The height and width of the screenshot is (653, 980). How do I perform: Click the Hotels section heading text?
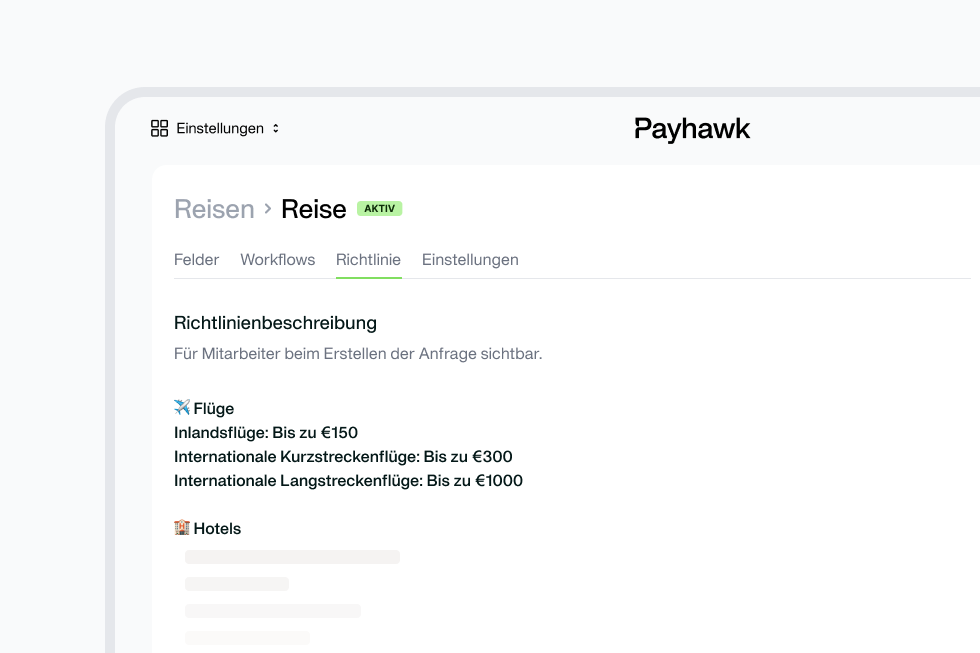(x=217, y=529)
